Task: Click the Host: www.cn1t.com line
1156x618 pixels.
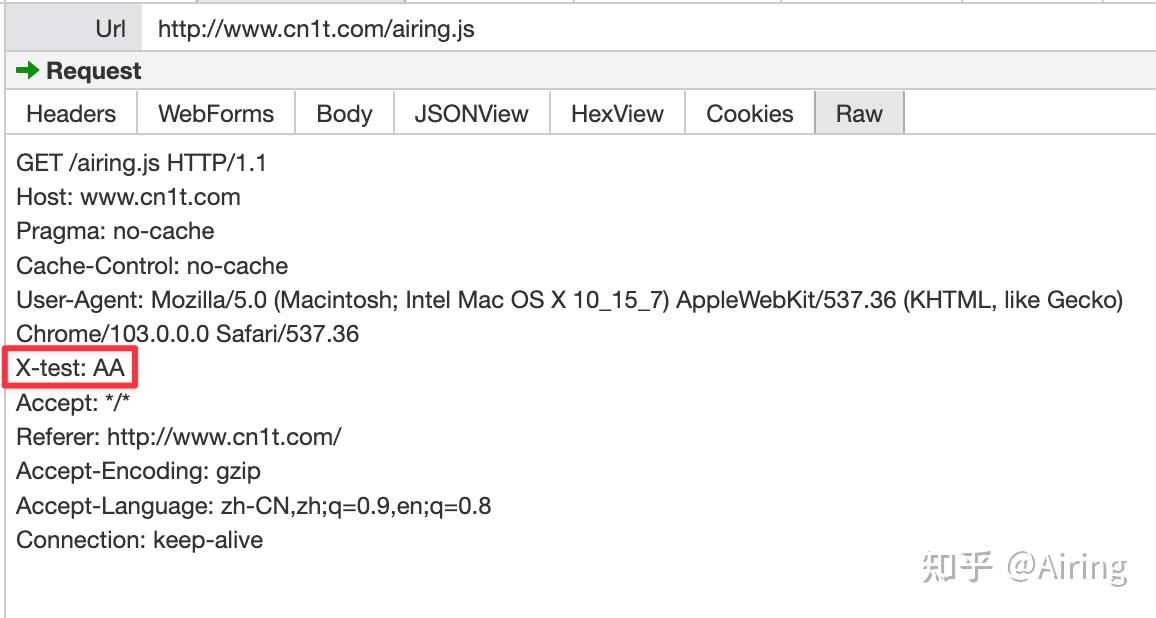Action: (128, 197)
